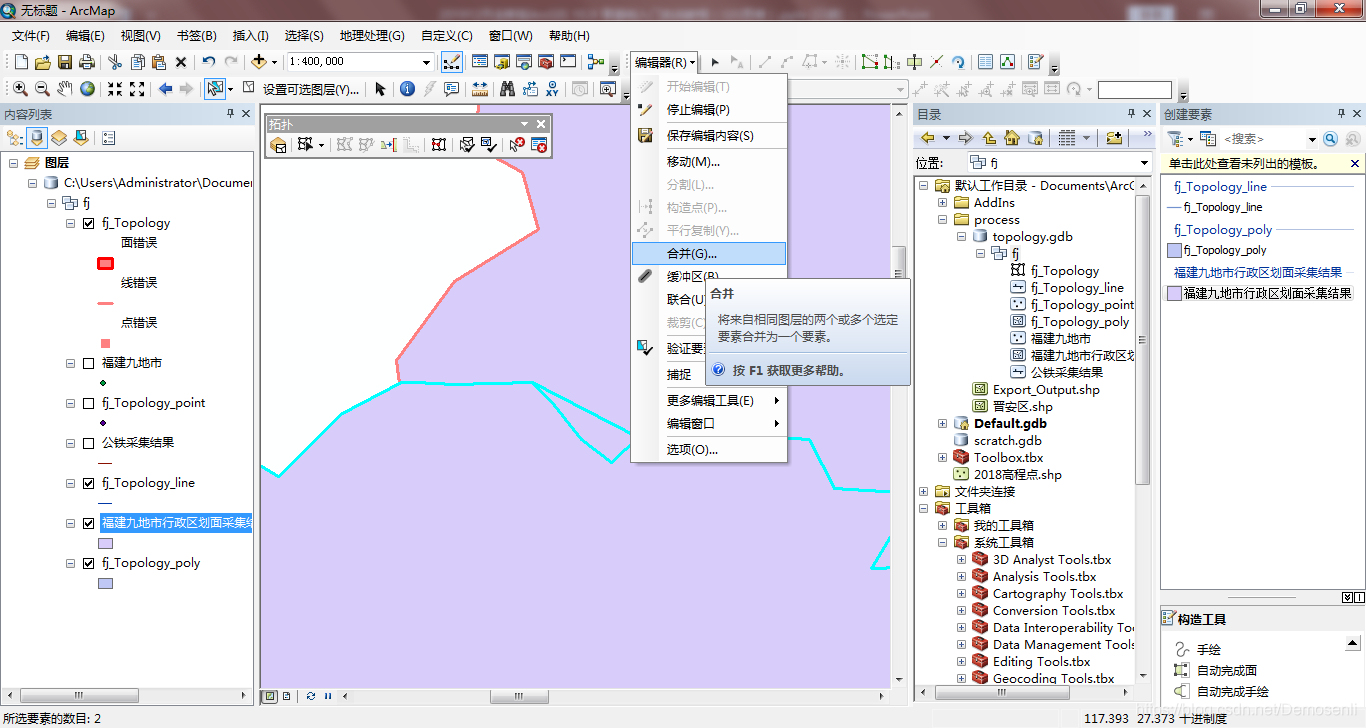Uncheck fj_Topology_line layer visibility
This screenshot has height=728, width=1366.
point(89,483)
